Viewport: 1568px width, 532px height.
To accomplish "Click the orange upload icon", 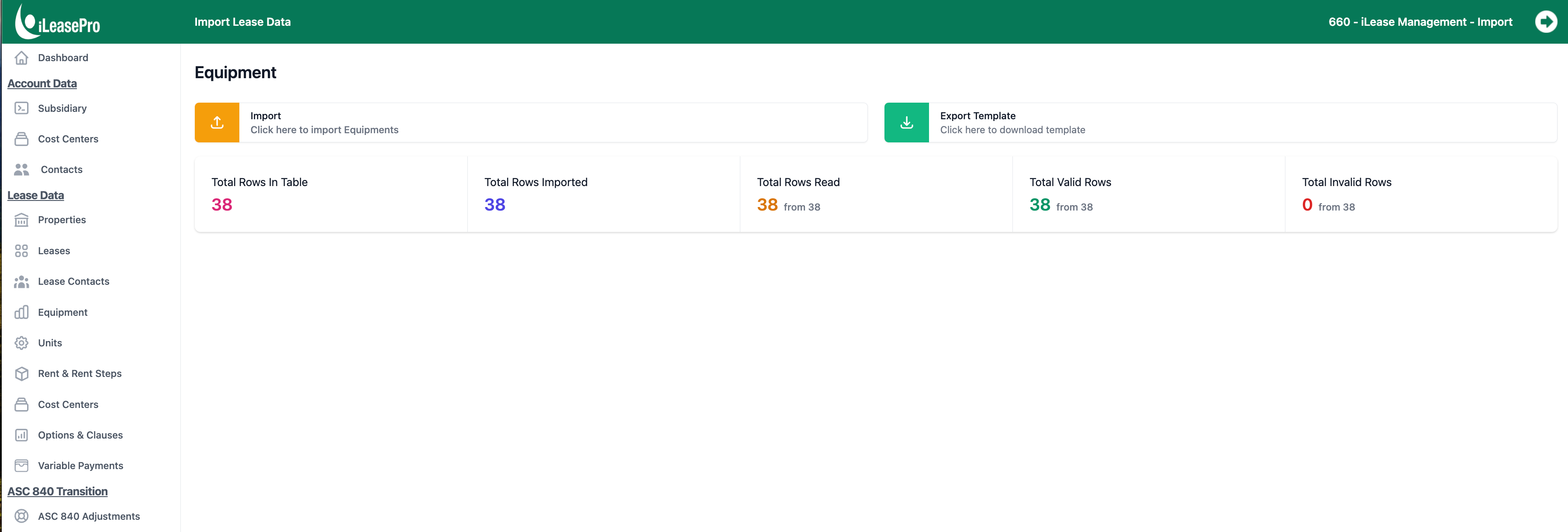I will pyautogui.click(x=218, y=122).
